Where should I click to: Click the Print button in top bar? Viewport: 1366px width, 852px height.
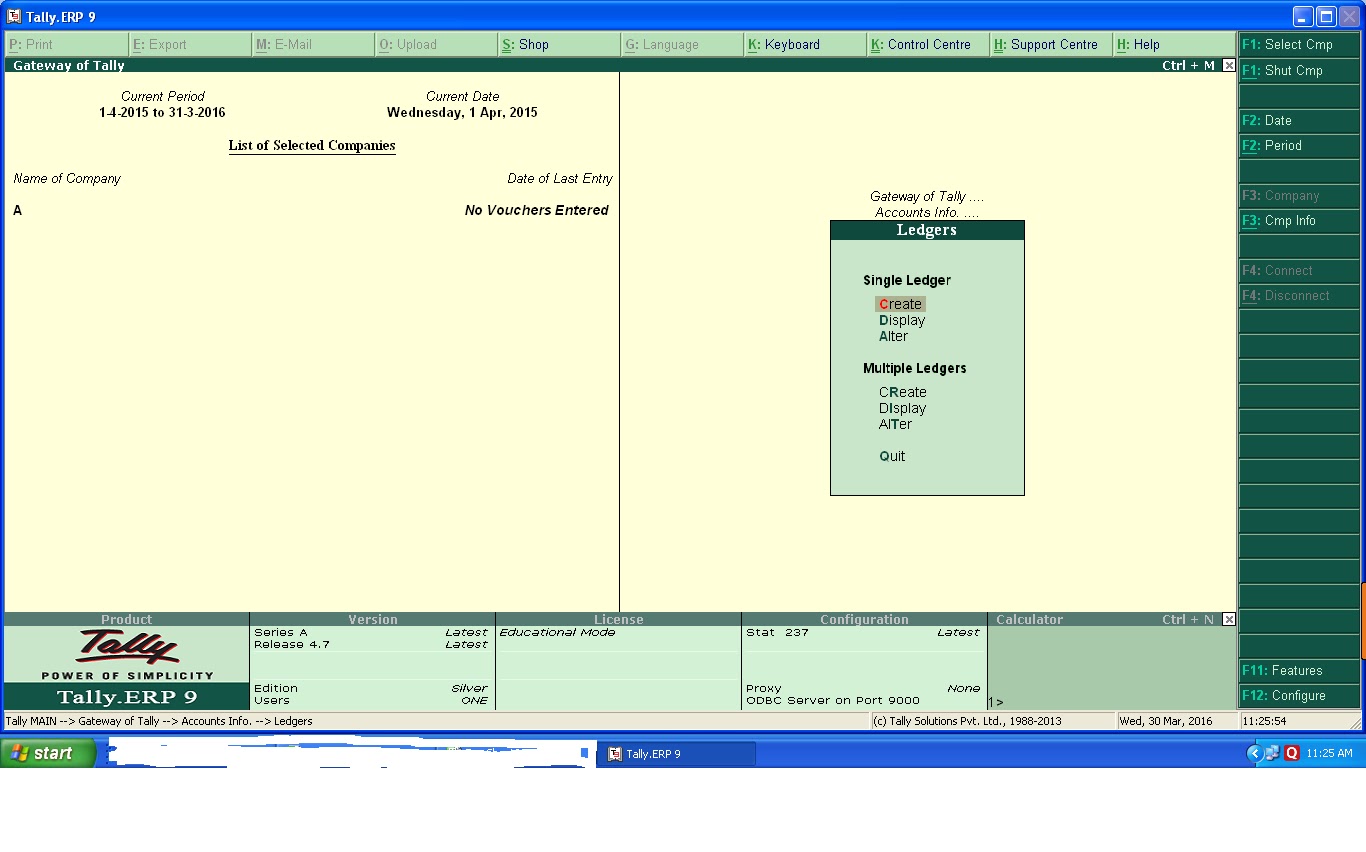[67, 44]
